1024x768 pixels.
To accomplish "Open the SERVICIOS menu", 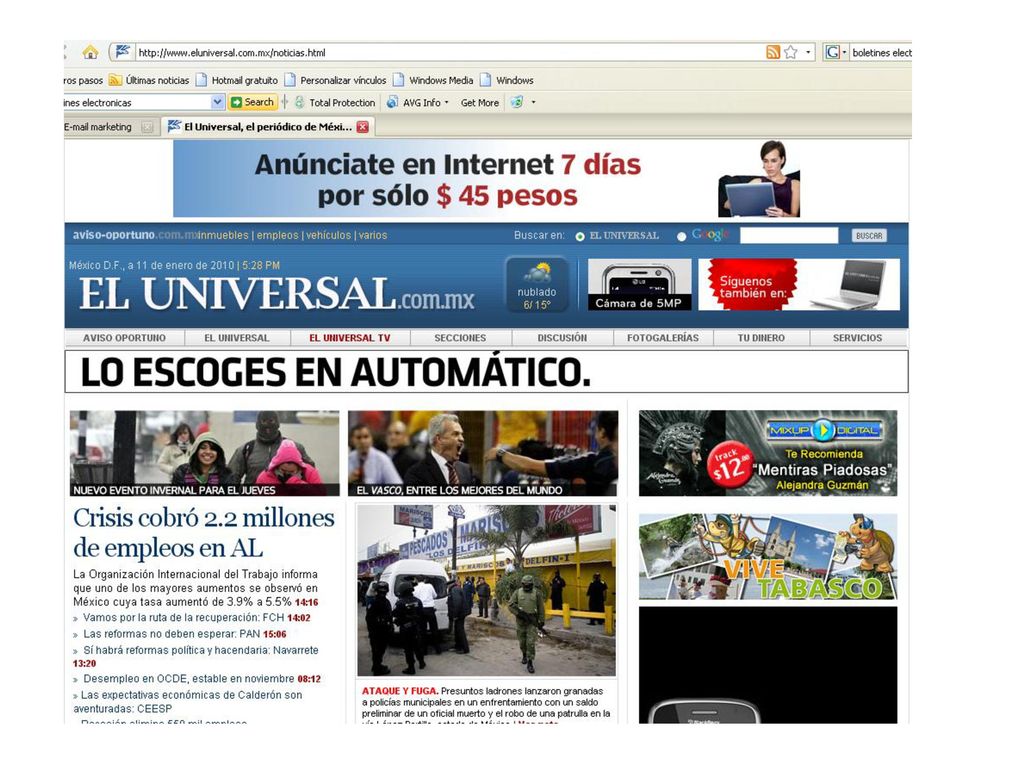I will click(857, 338).
